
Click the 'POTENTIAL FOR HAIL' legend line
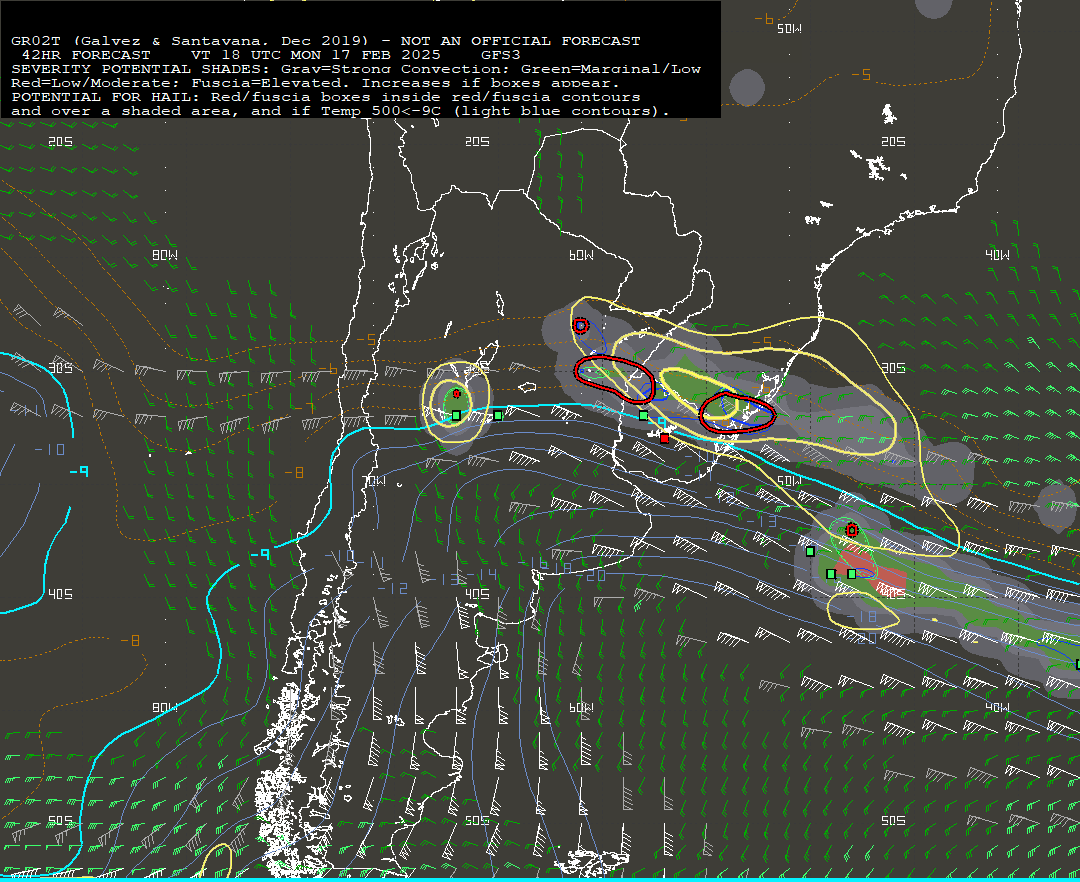pyautogui.click(x=326, y=97)
